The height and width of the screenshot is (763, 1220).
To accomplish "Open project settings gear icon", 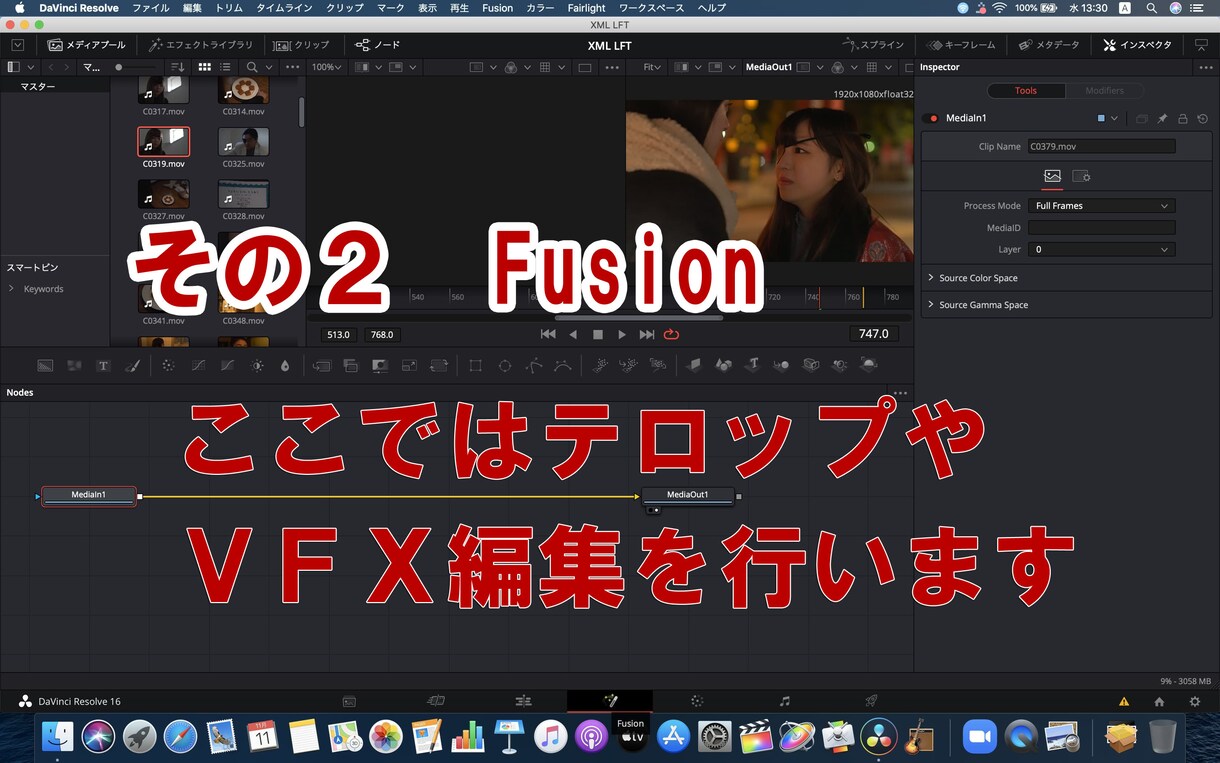I will click(x=1194, y=702).
